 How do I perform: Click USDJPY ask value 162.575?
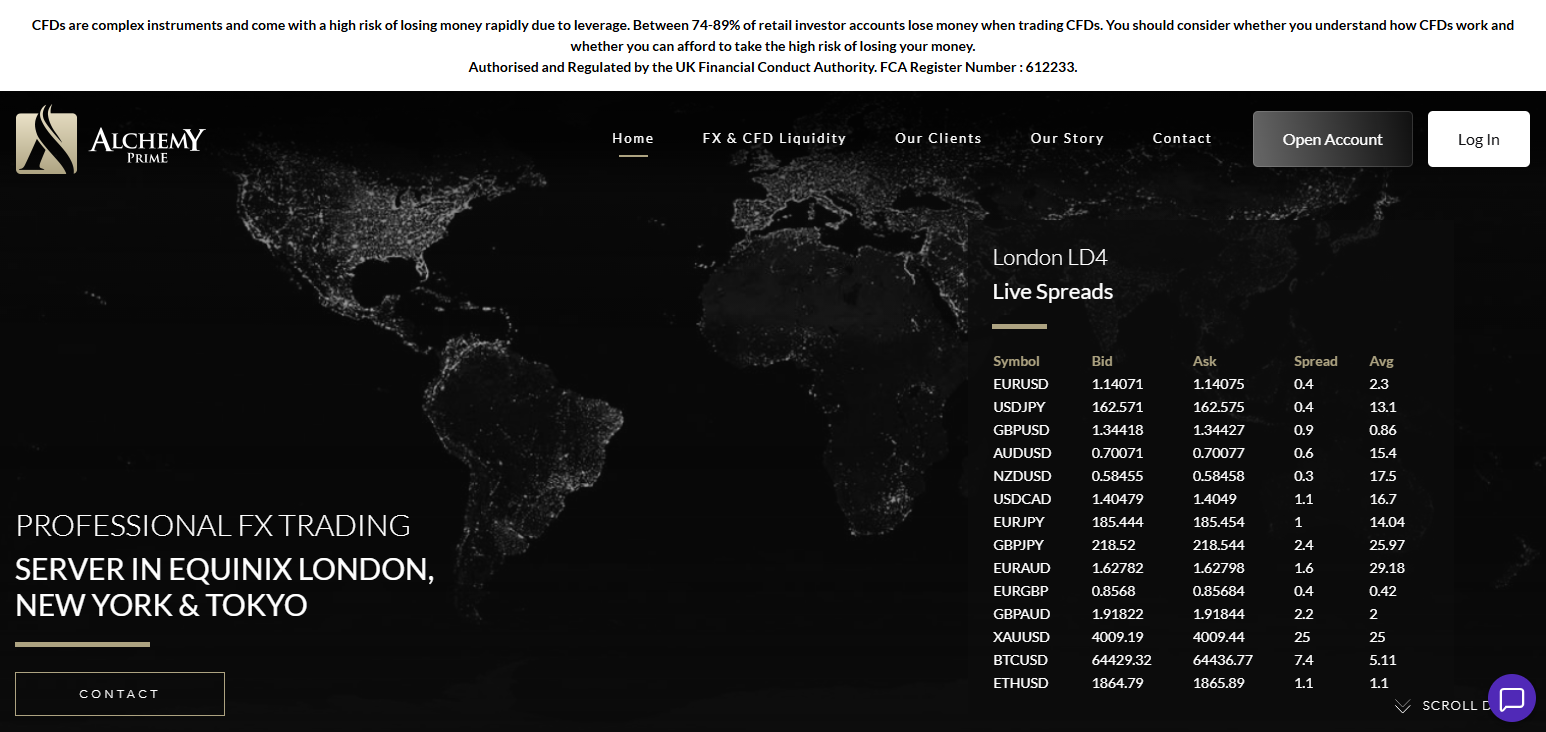point(1219,407)
